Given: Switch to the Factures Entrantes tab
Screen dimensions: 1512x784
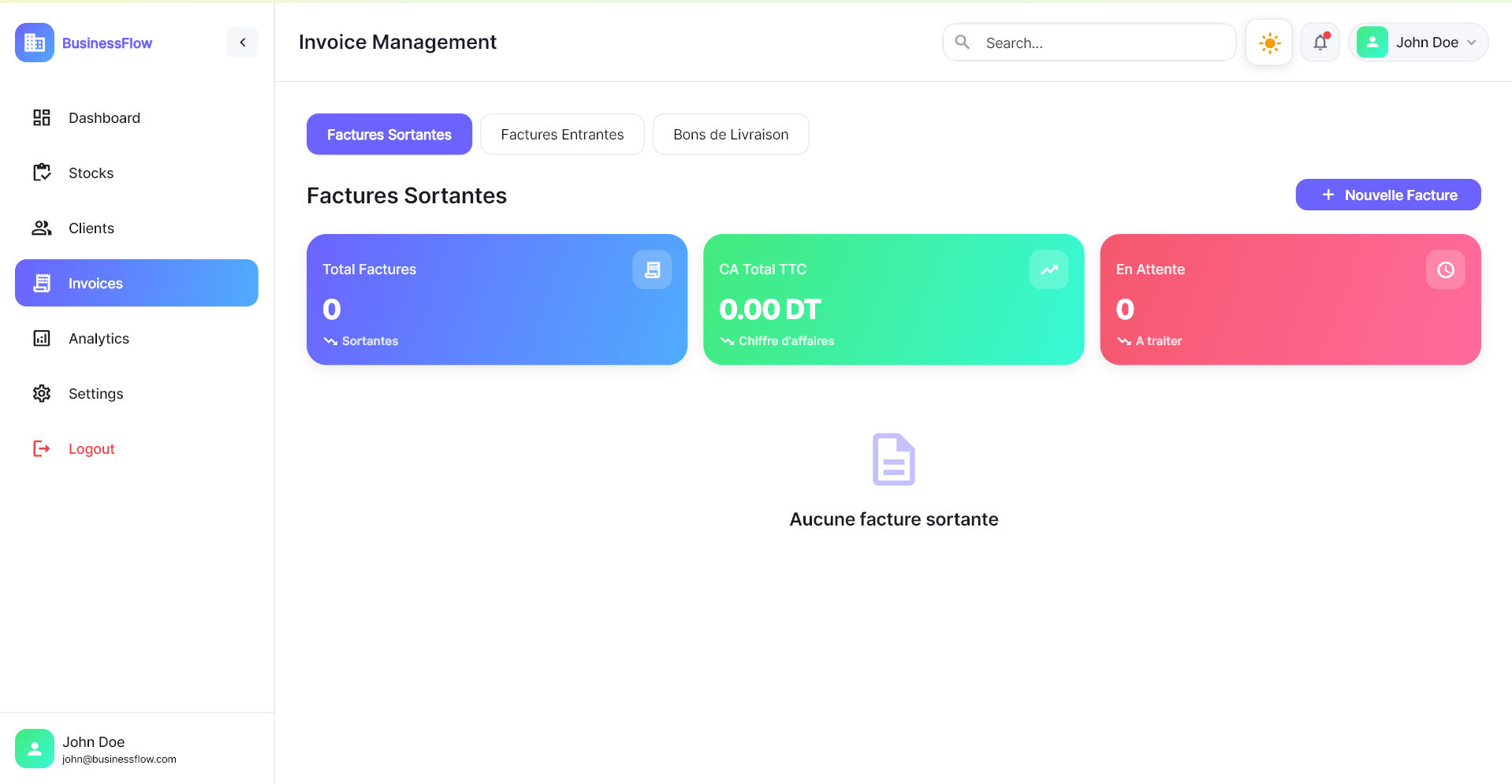Looking at the screenshot, I should (562, 134).
